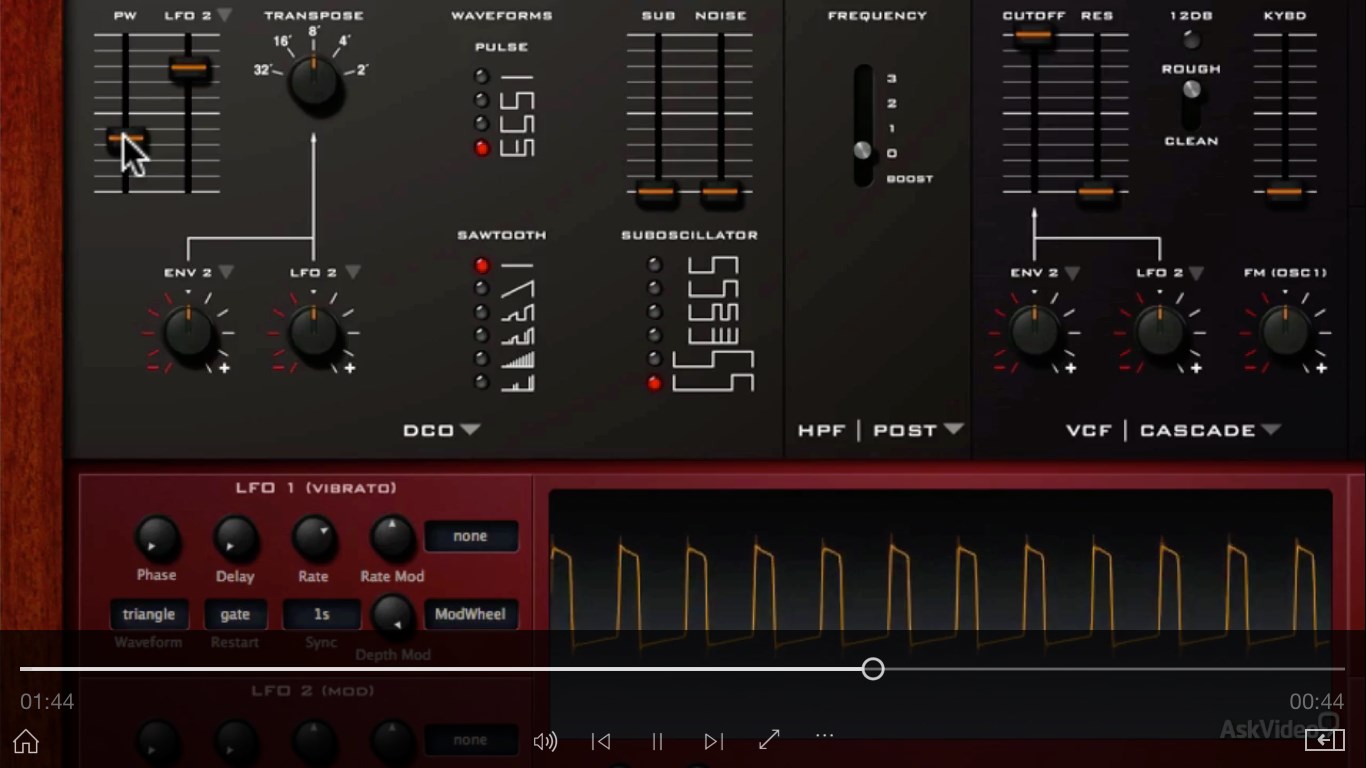Select the sixth sawtooth waveform LED

pos(482,382)
